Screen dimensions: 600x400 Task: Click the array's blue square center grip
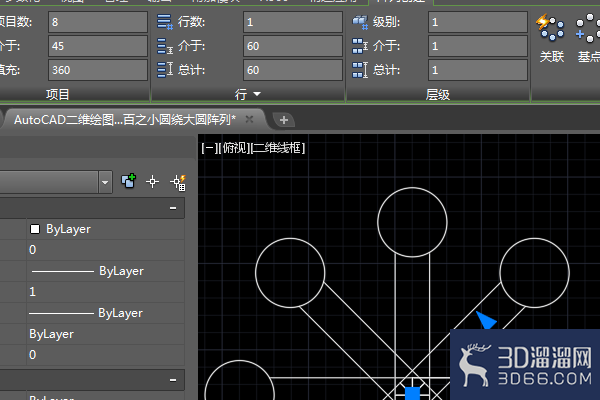412,393
